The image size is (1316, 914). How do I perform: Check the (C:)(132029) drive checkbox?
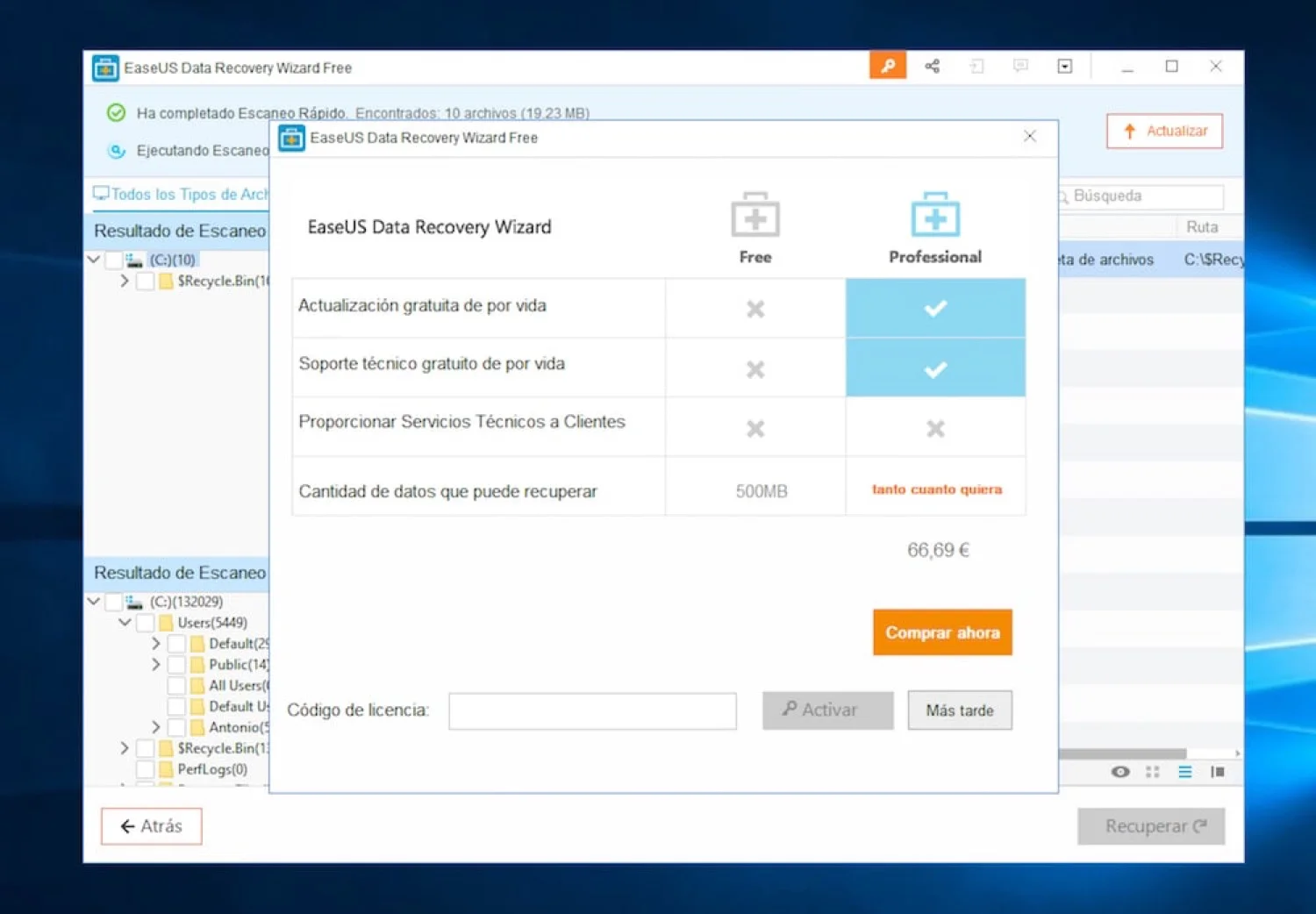click(x=113, y=602)
